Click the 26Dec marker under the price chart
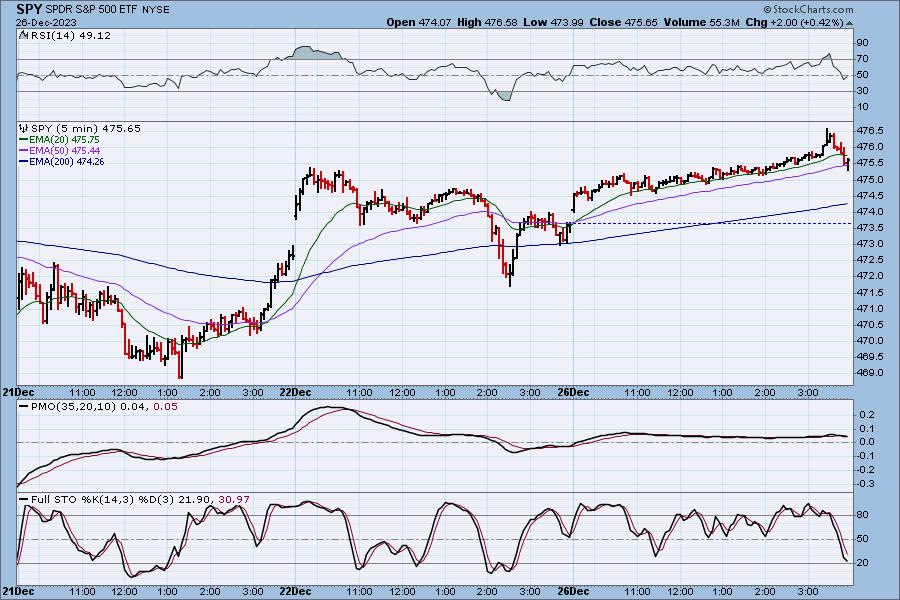This screenshot has width=900, height=600. click(573, 392)
